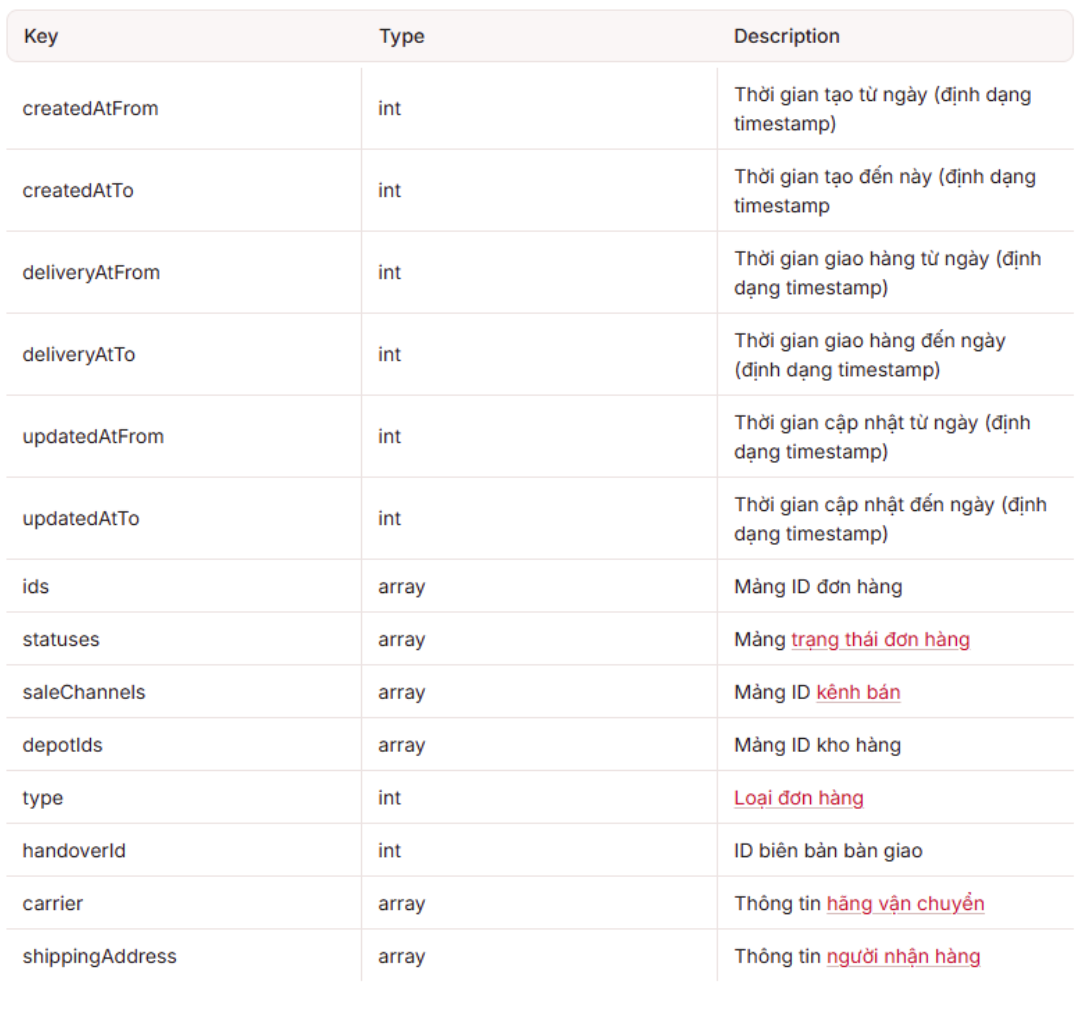Select the createdAtFrom key cell
Viewport: 1084px width, 1012px height.
(90, 109)
